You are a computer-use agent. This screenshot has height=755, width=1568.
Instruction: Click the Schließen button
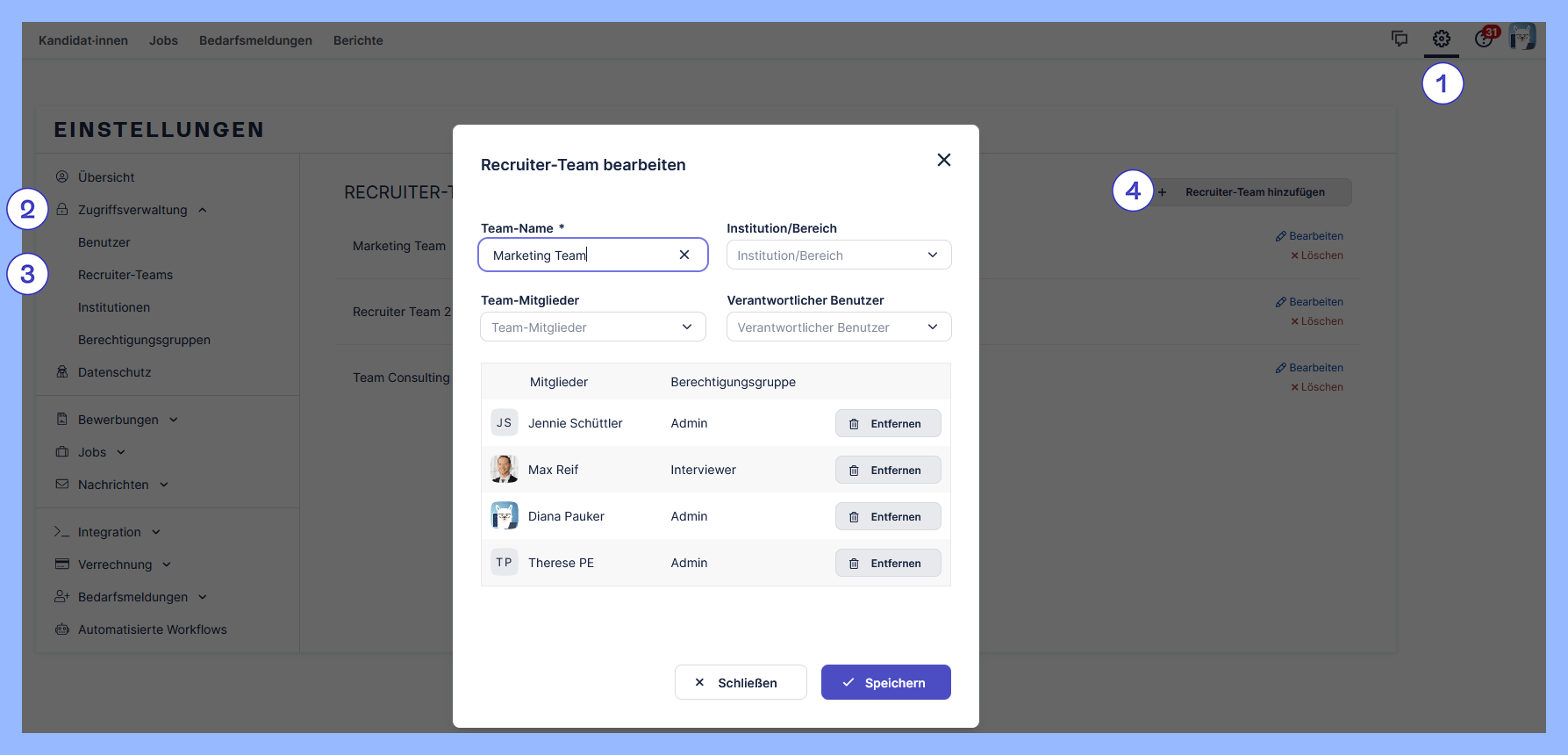click(740, 682)
